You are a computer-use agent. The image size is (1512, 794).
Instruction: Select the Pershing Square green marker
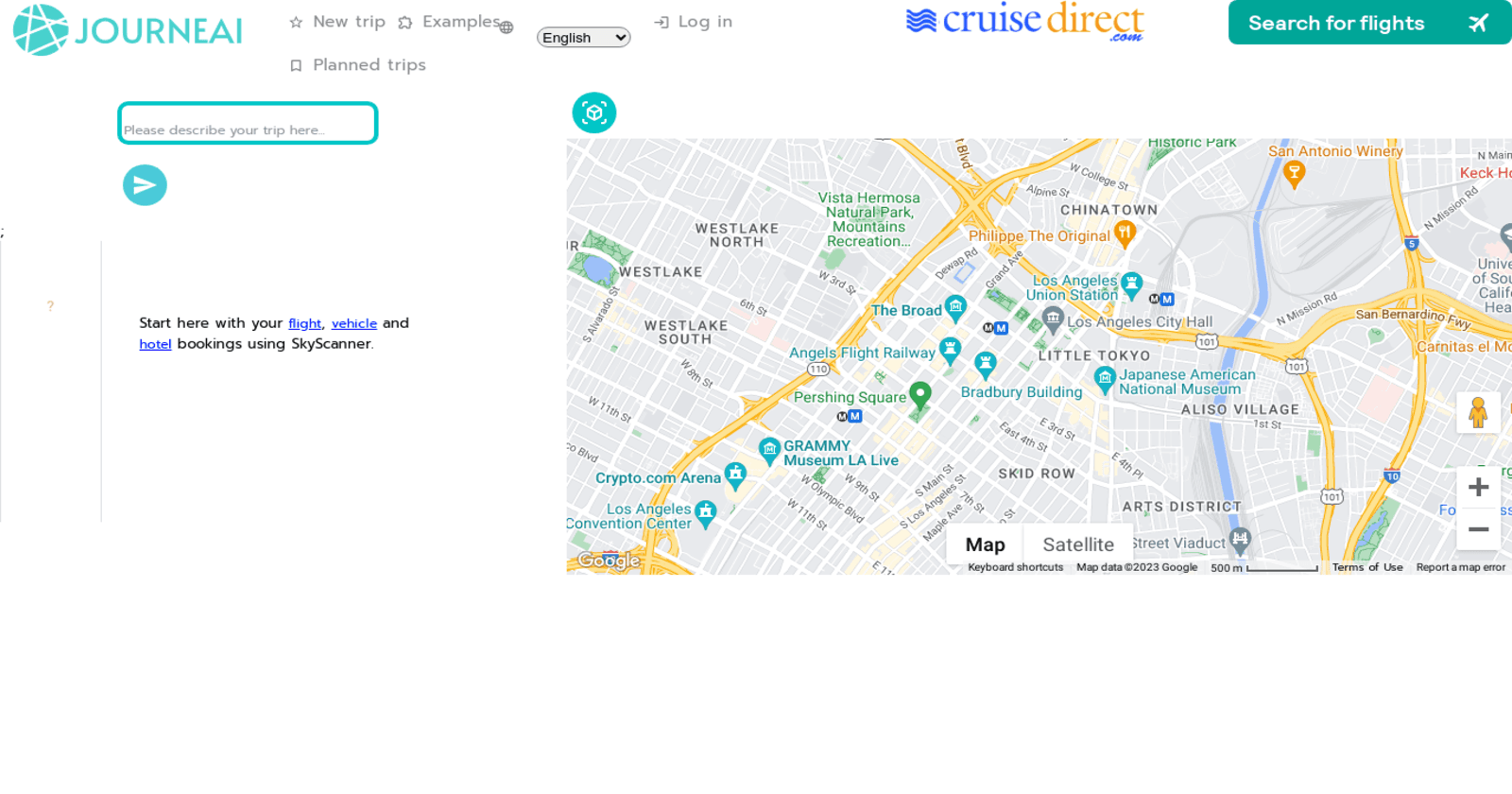tap(919, 395)
